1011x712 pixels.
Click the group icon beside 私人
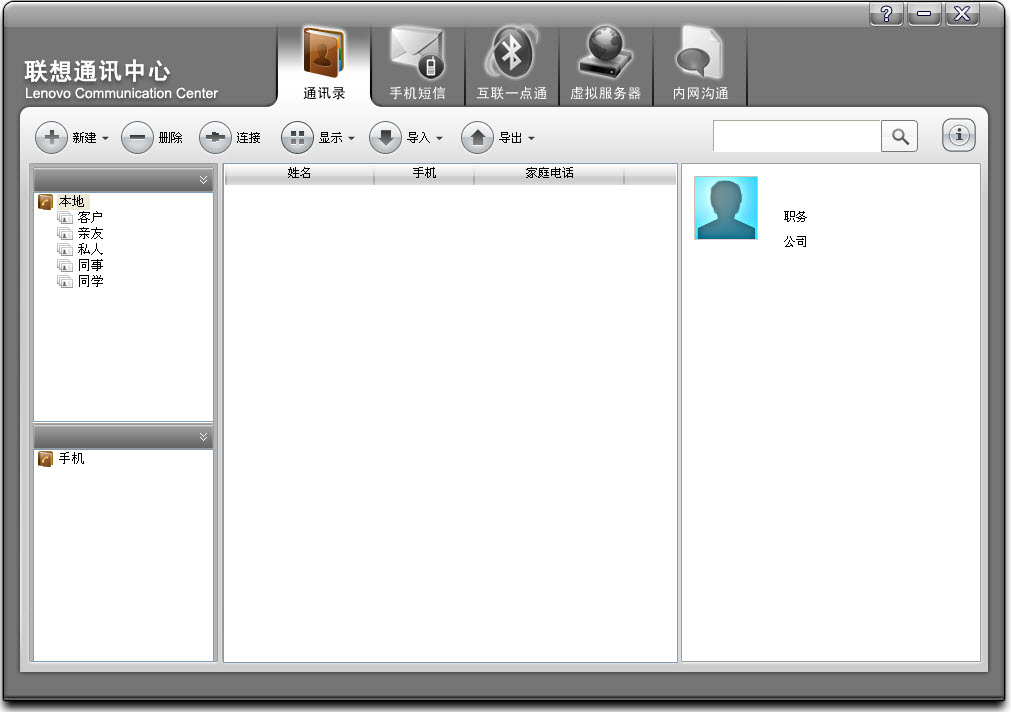click(64, 249)
